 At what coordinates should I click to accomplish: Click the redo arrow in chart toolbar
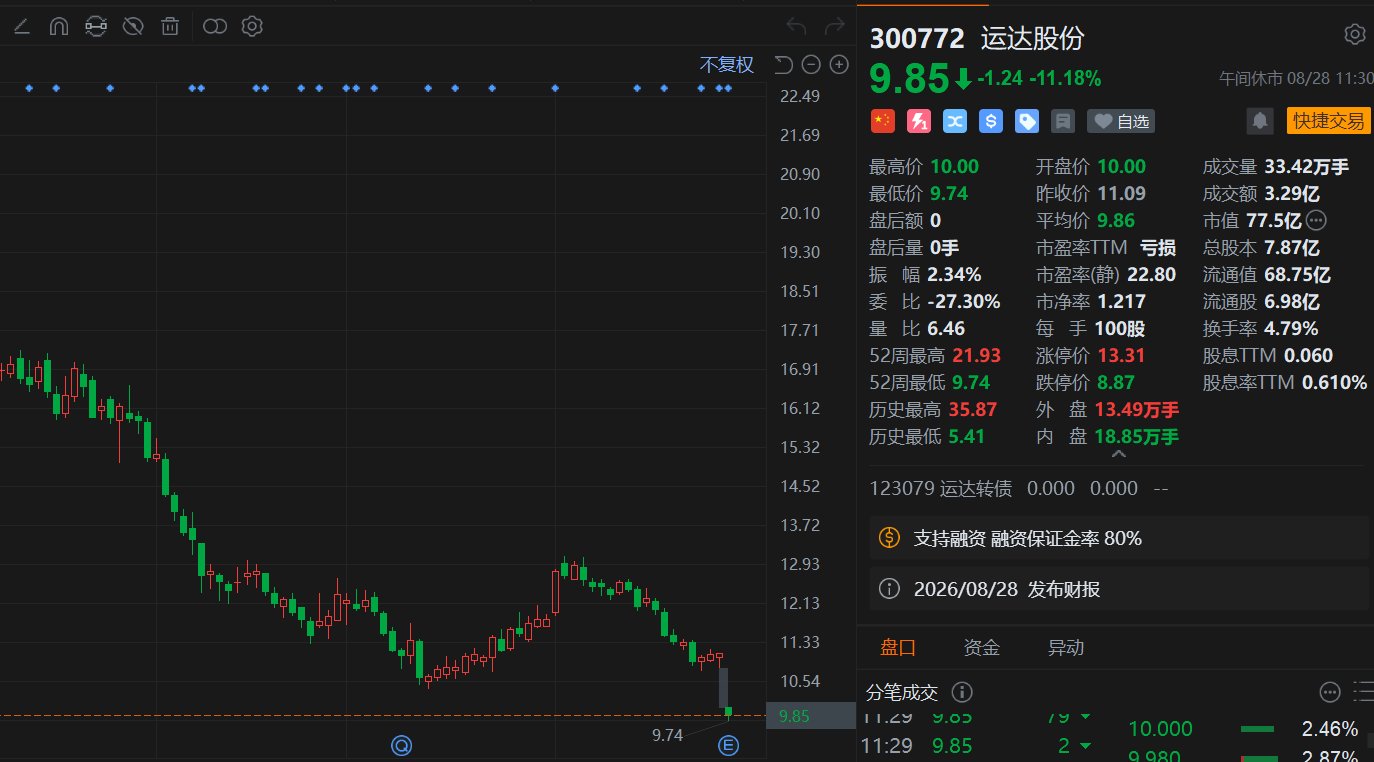834,26
